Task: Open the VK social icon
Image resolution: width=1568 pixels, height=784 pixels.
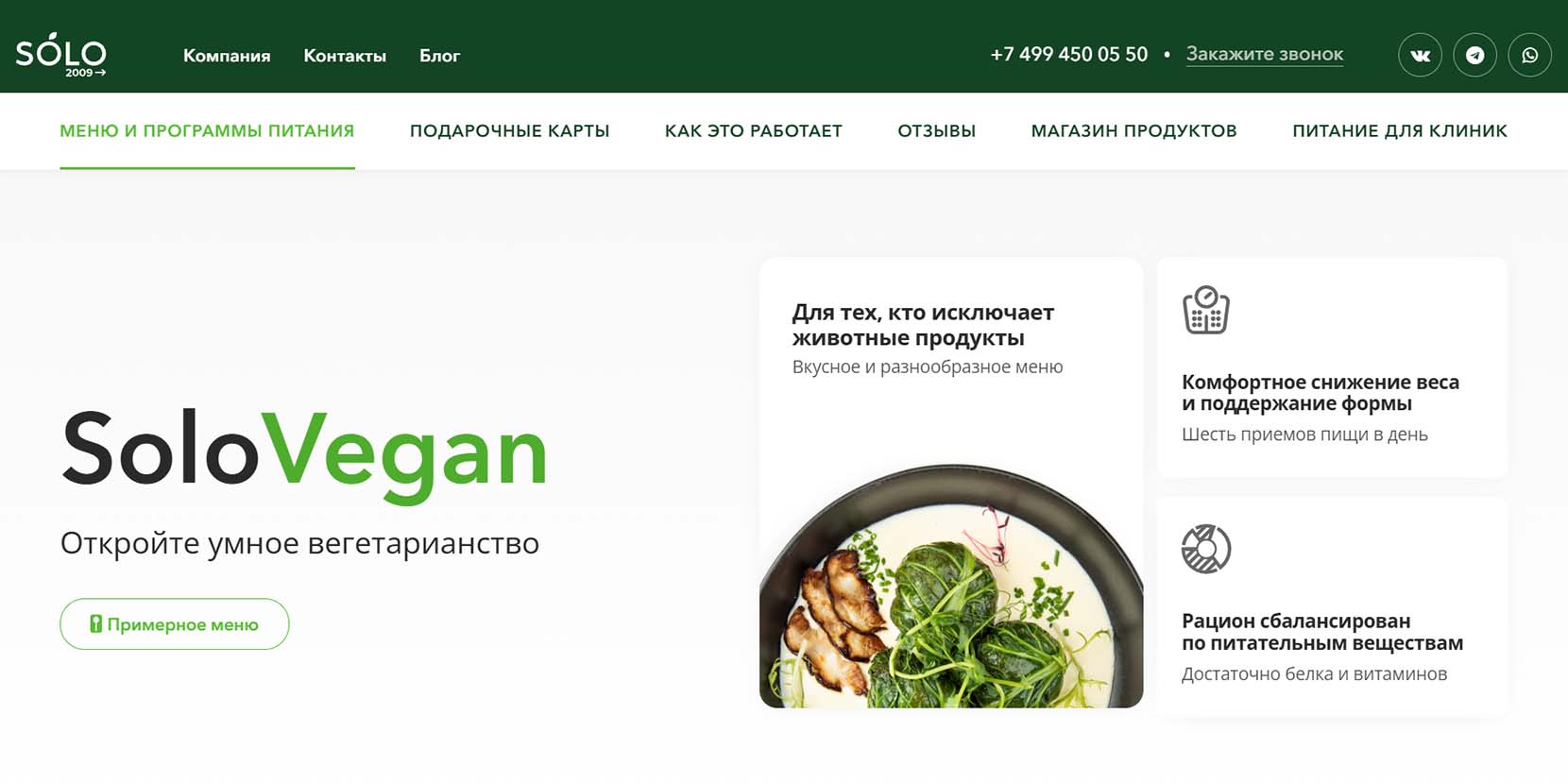Action: pyautogui.click(x=1420, y=55)
